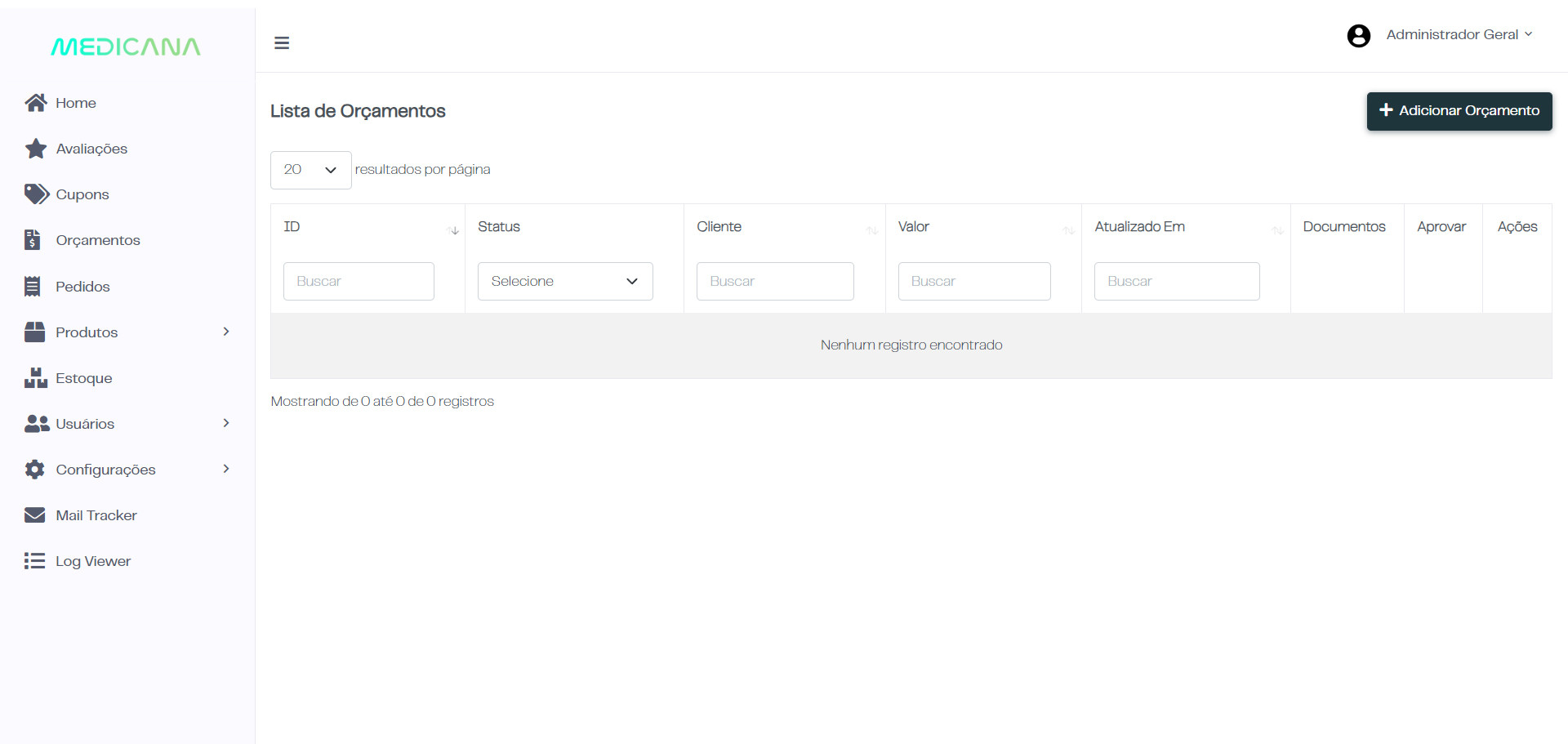Click the Log Viewer list icon

(x=35, y=561)
